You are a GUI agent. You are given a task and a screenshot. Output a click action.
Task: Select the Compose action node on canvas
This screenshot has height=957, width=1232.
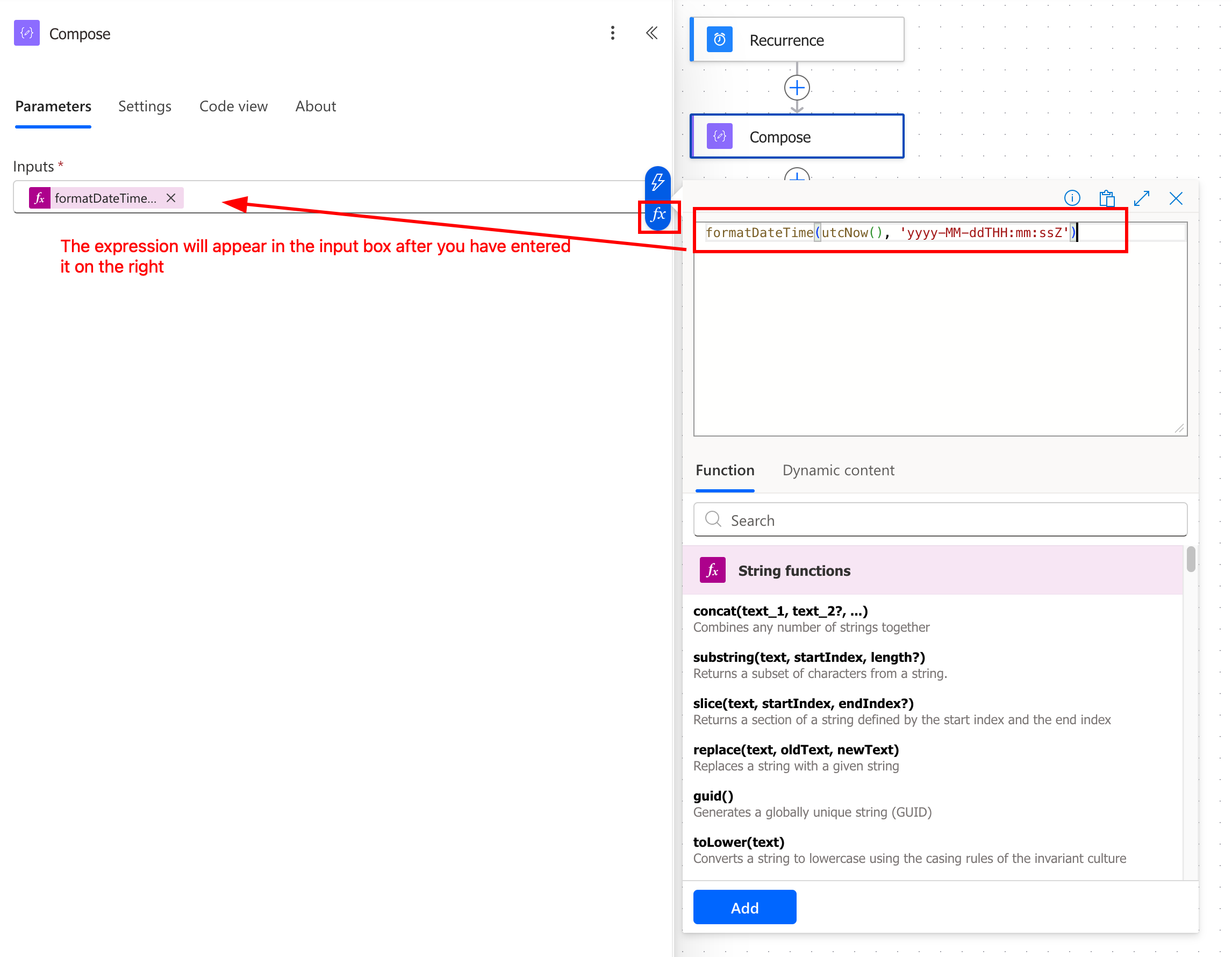click(797, 137)
